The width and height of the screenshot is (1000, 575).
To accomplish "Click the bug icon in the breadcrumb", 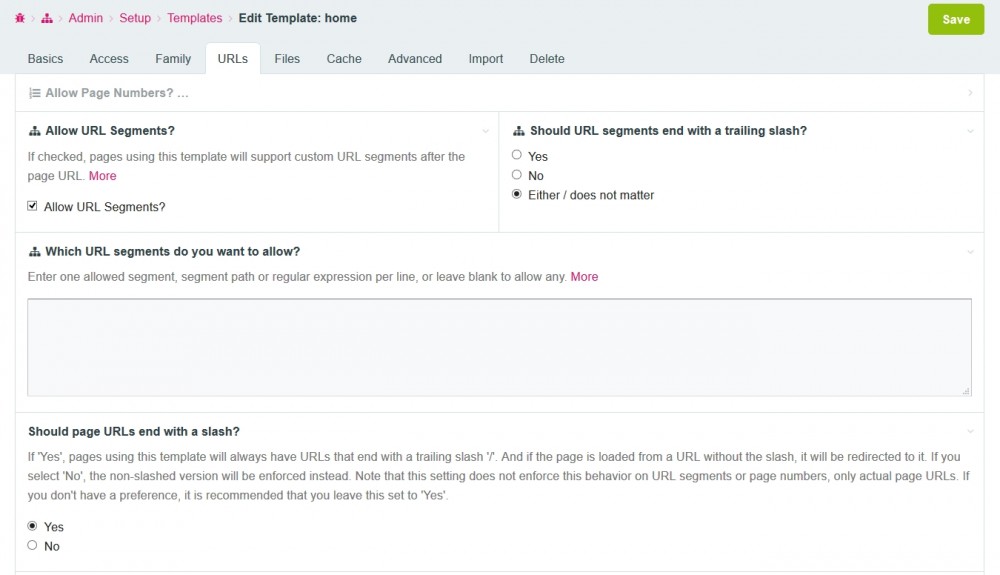I will point(20,18).
